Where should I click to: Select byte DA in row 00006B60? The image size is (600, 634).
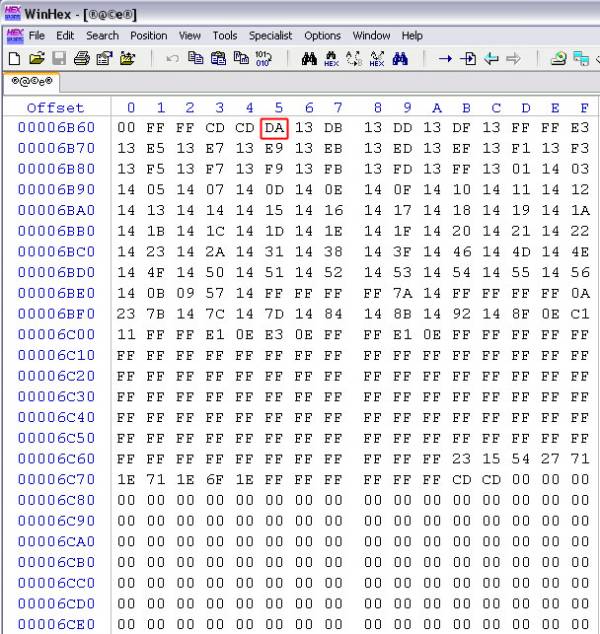point(274,128)
